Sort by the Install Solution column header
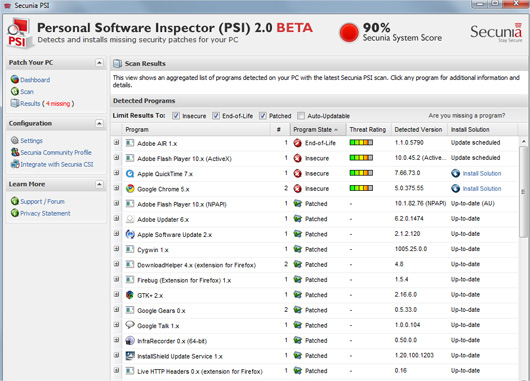The image size is (530, 381). (x=483, y=129)
